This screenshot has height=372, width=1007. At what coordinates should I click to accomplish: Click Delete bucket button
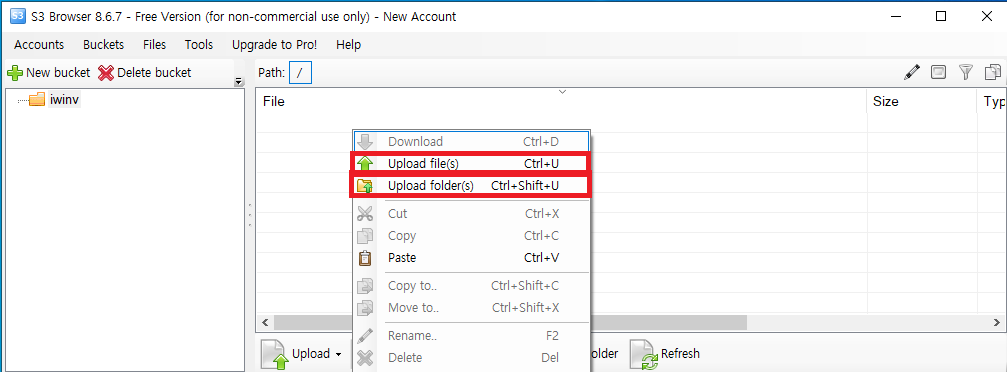pyautogui.click(x=144, y=73)
